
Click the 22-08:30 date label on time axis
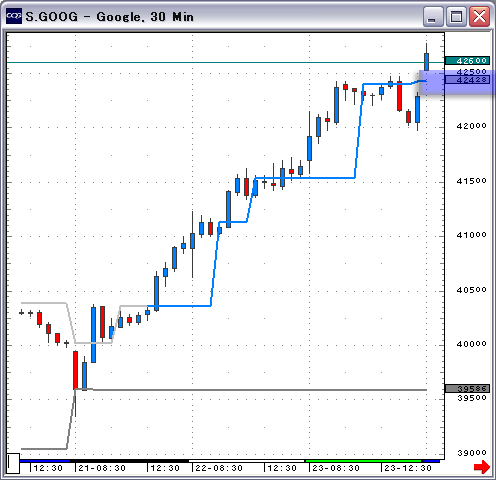219,468
